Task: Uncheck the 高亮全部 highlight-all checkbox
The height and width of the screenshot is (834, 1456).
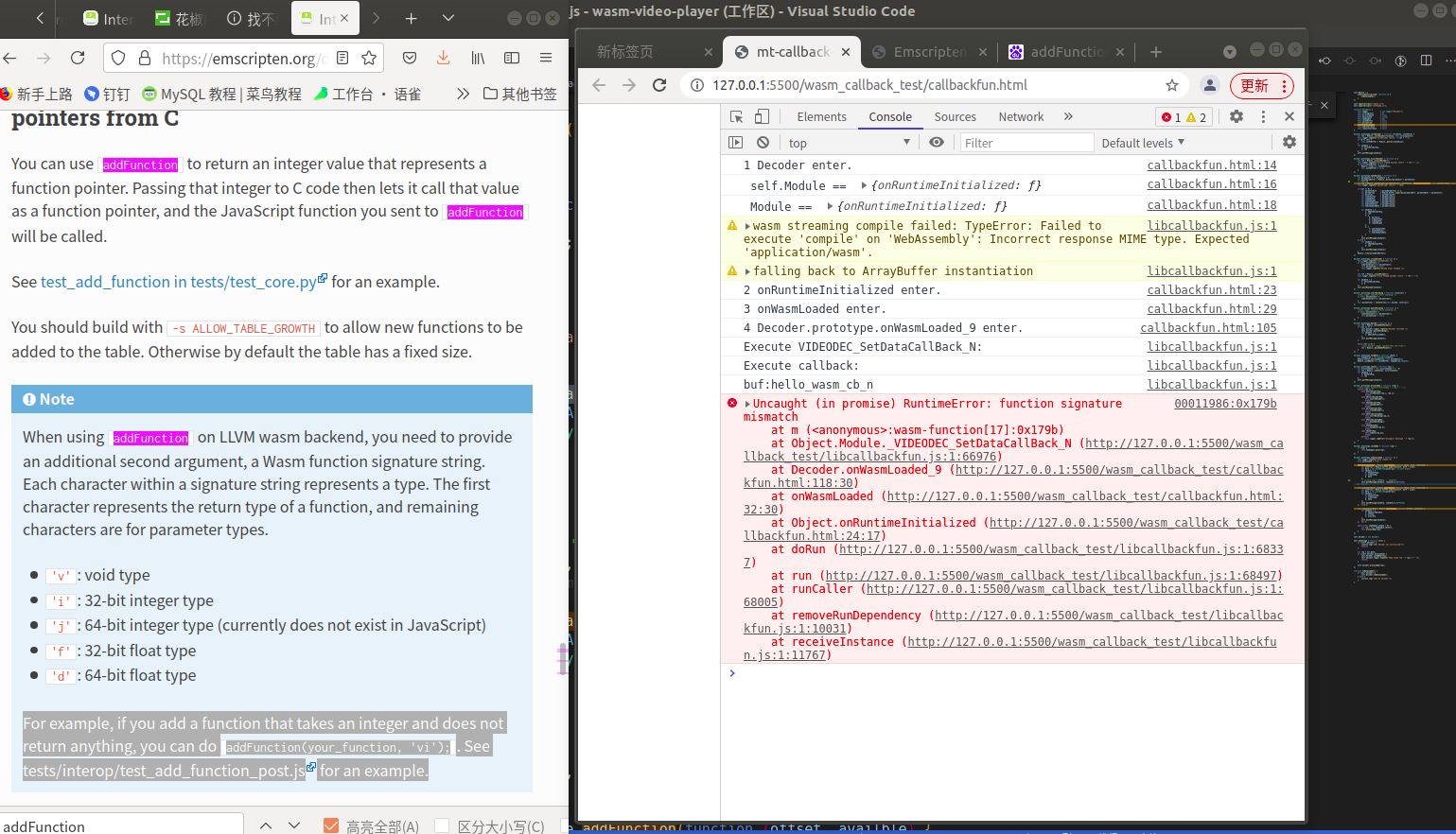Action: click(x=330, y=825)
